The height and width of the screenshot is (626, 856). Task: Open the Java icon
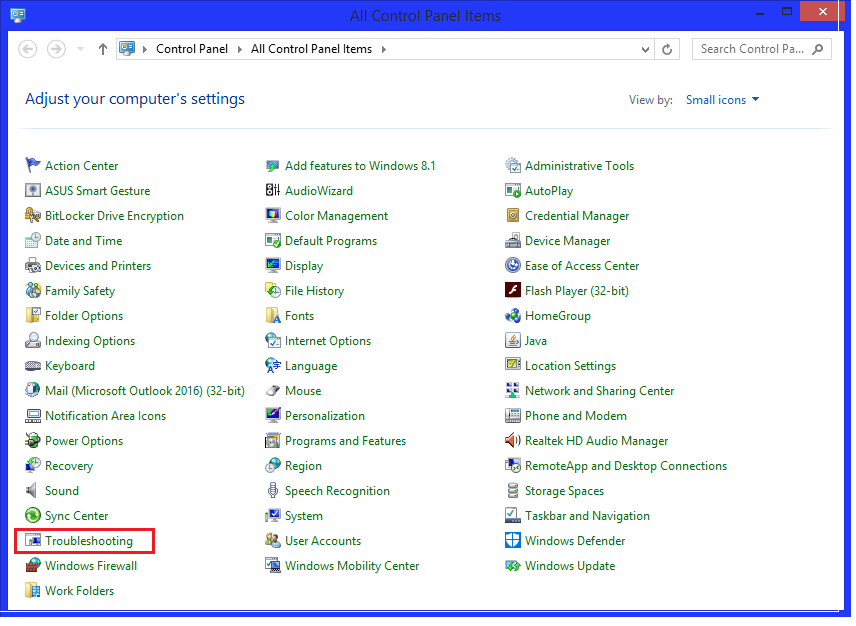click(513, 341)
